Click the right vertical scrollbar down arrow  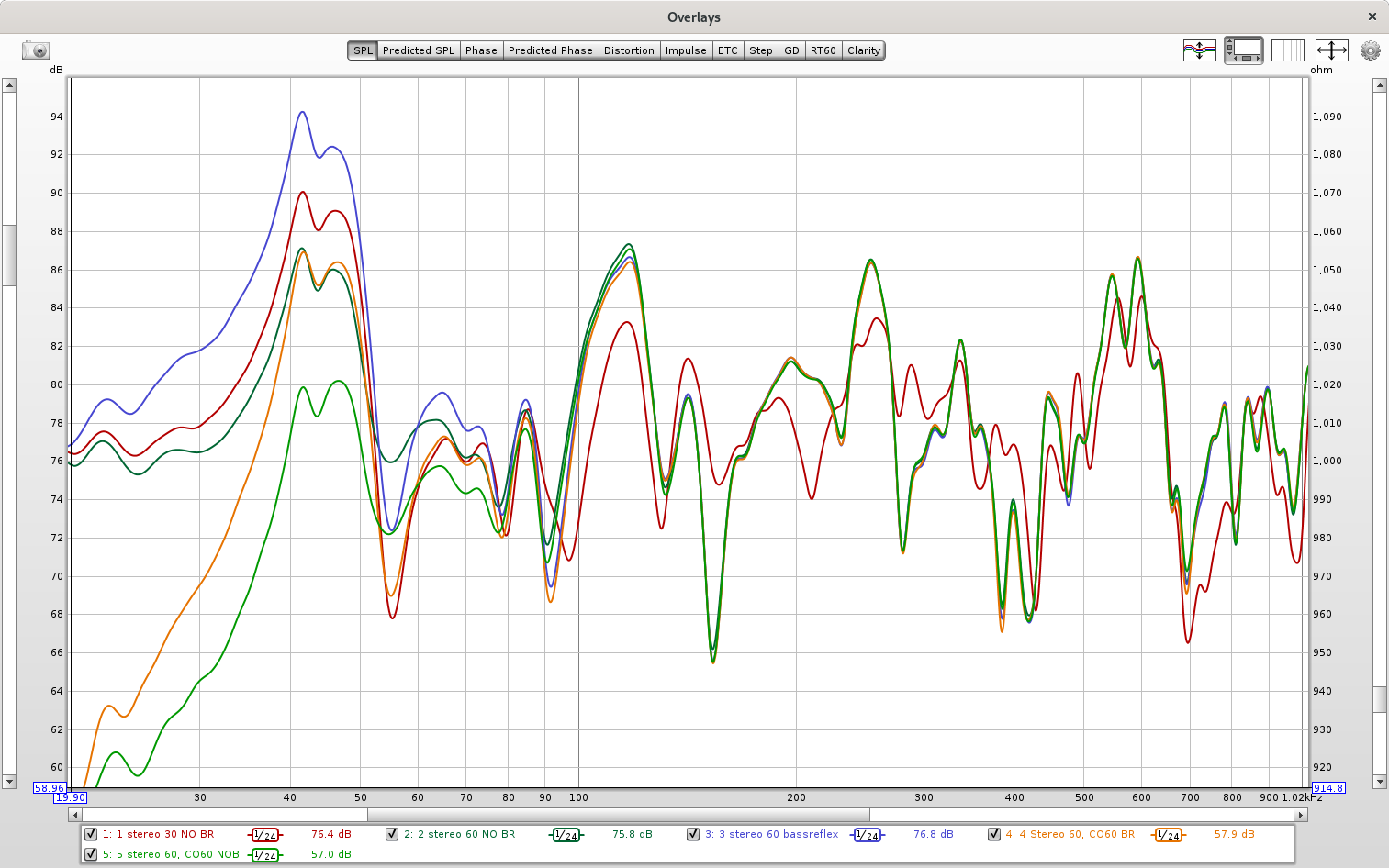point(1380,782)
